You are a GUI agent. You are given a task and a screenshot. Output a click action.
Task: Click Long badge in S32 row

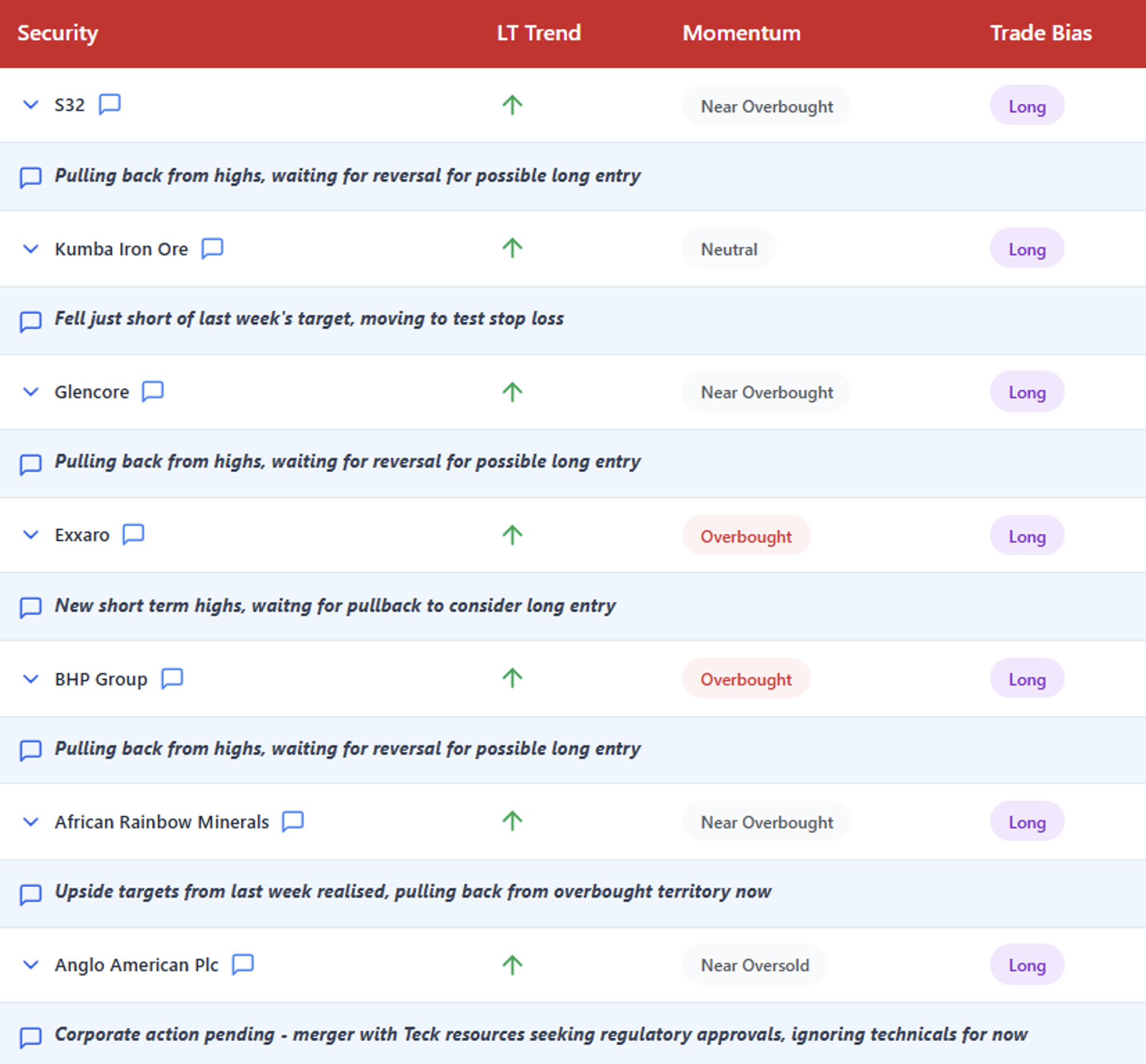click(1026, 106)
